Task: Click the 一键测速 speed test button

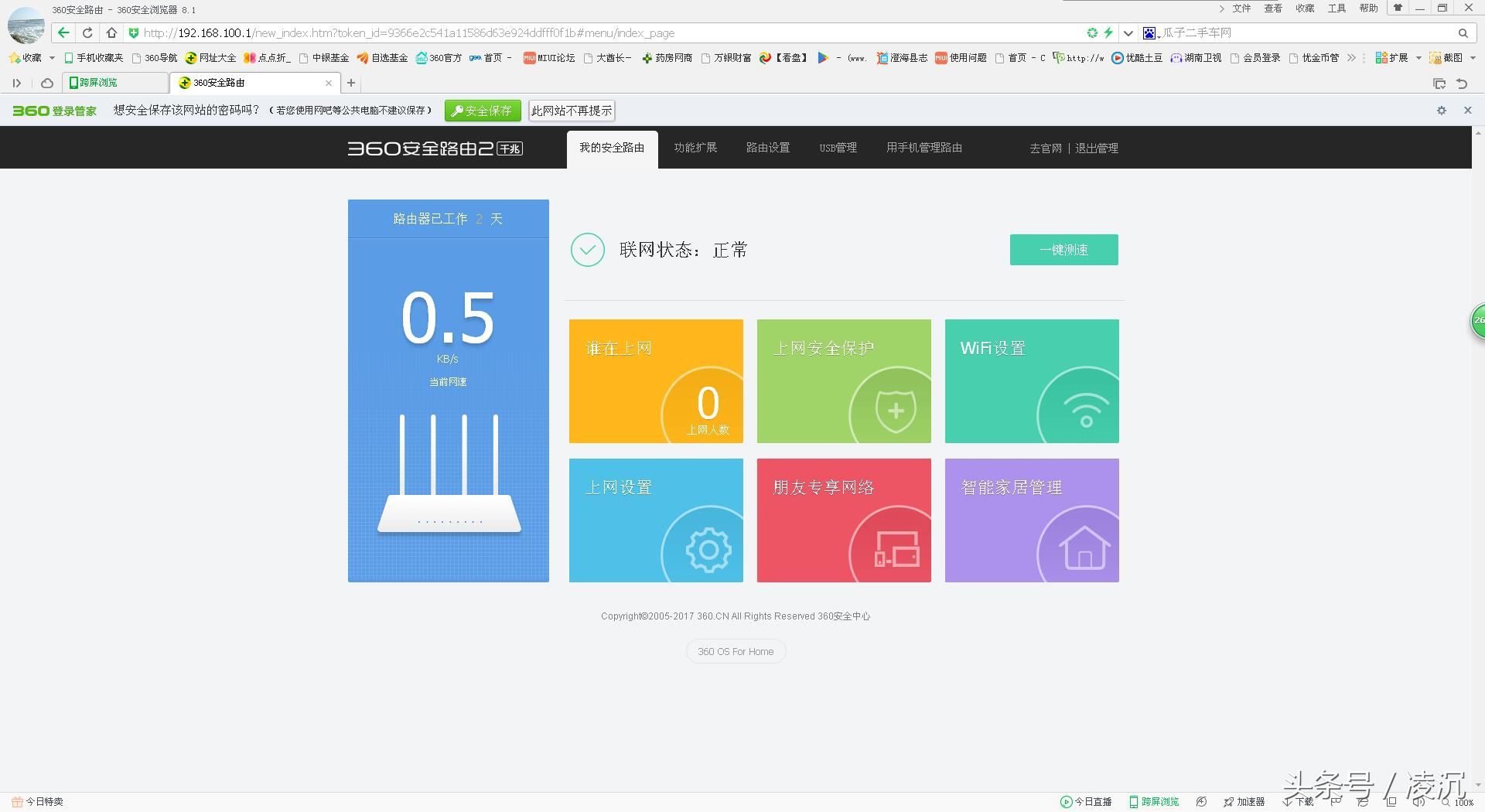Action: (1063, 250)
